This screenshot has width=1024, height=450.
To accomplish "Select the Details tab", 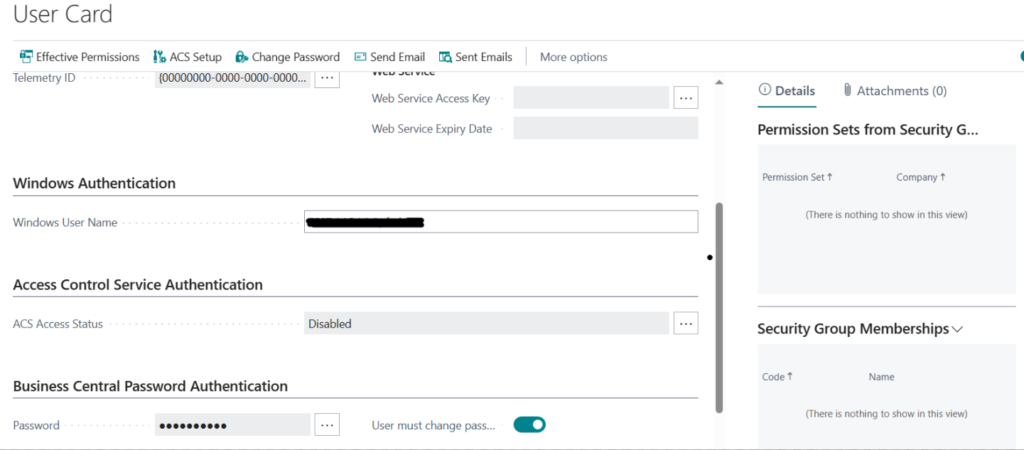I will click(x=787, y=91).
